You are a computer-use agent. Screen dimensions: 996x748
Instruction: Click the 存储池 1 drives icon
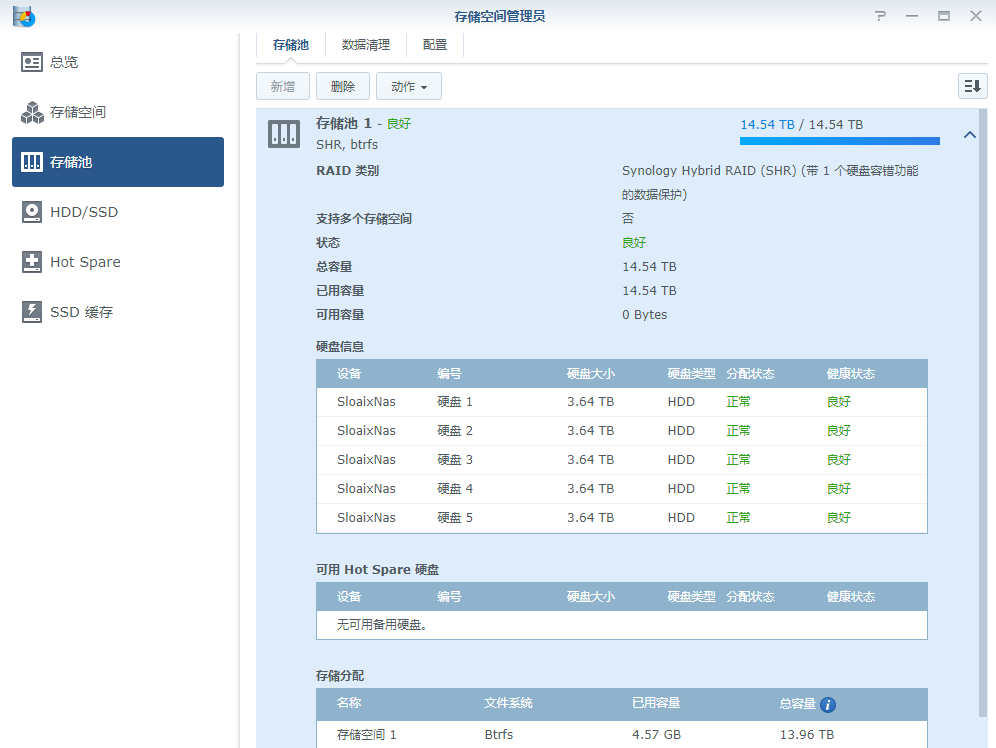[284, 134]
